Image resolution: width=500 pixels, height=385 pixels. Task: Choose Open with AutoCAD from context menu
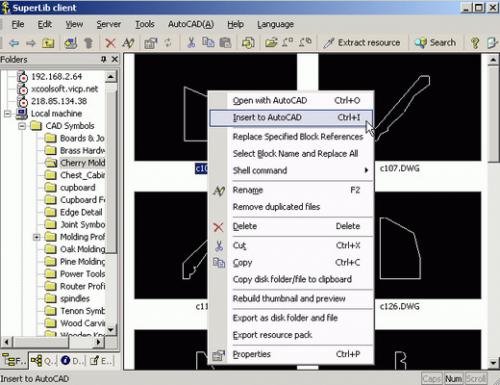coord(291,100)
